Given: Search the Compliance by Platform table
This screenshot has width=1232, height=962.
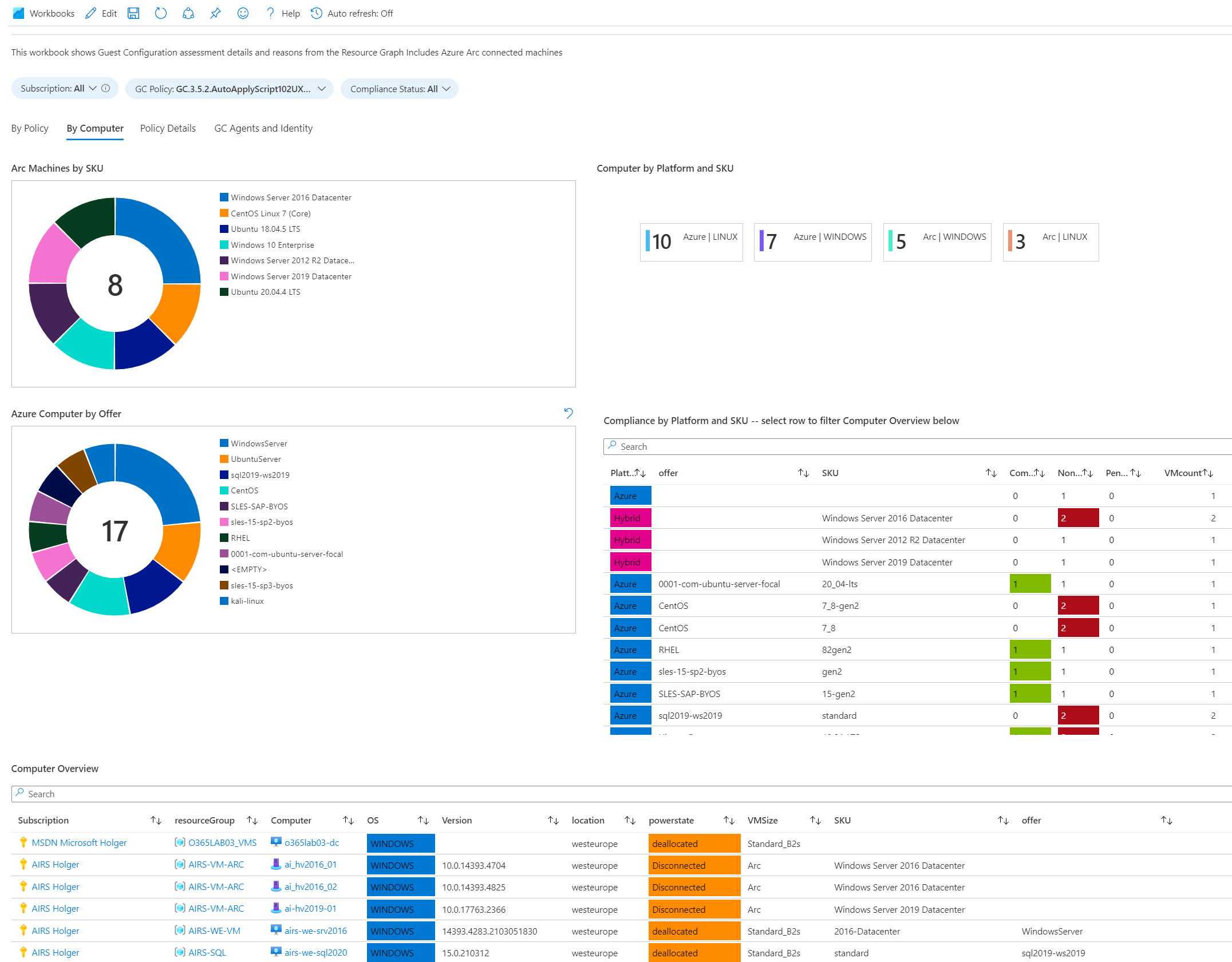Looking at the screenshot, I should pos(917,446).
